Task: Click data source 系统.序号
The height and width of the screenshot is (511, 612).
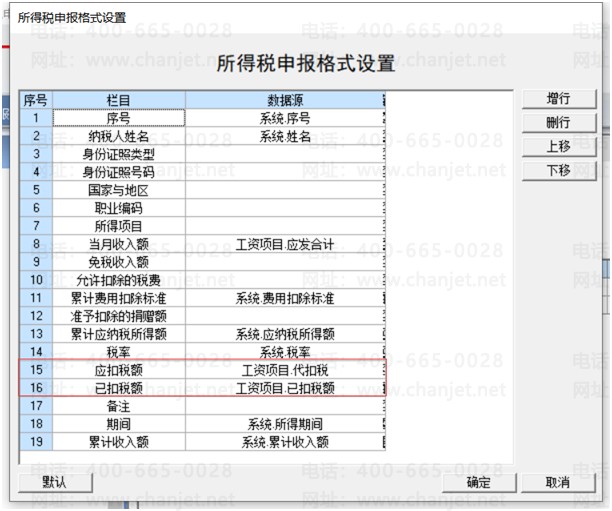Action: click(x=285, y=118)
